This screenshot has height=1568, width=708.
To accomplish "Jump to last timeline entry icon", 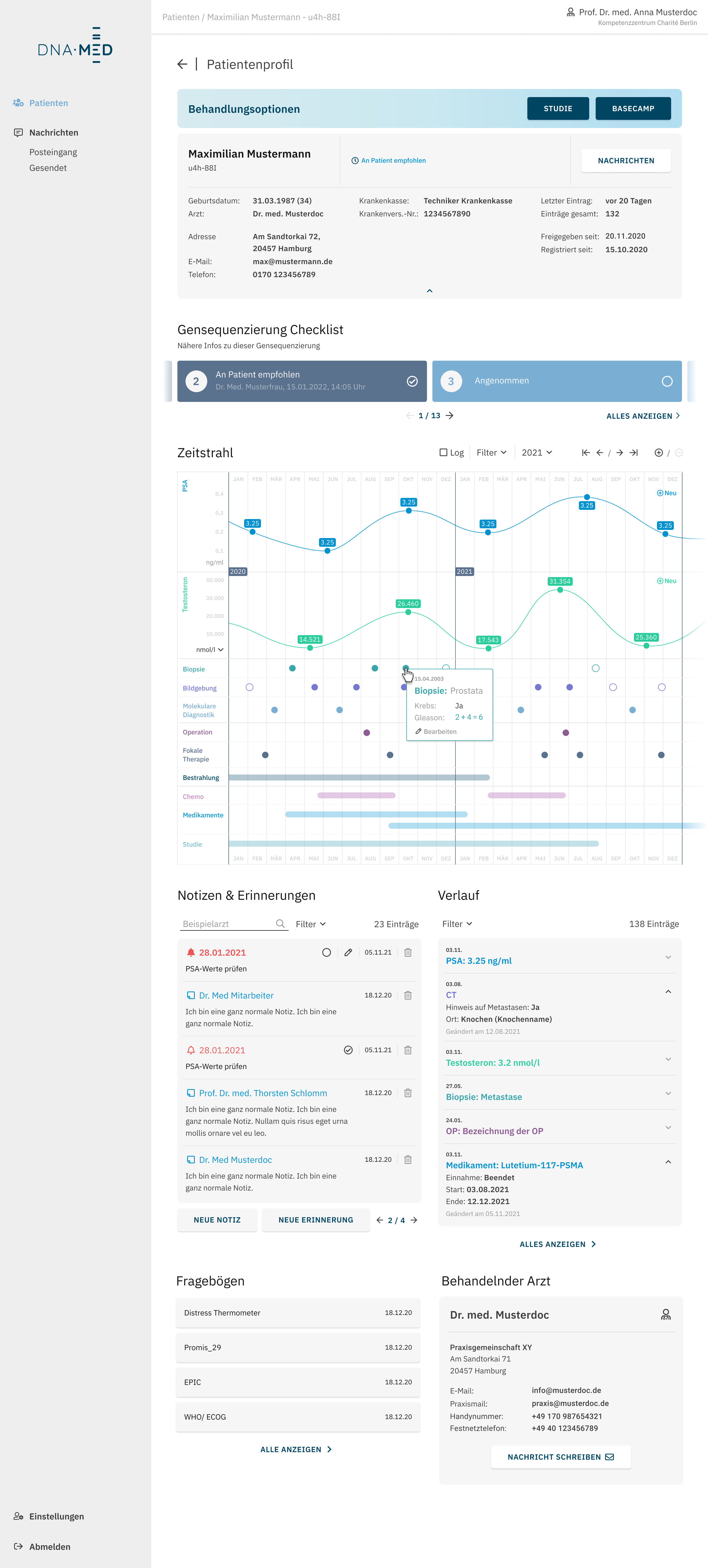I will coord(634,453).
